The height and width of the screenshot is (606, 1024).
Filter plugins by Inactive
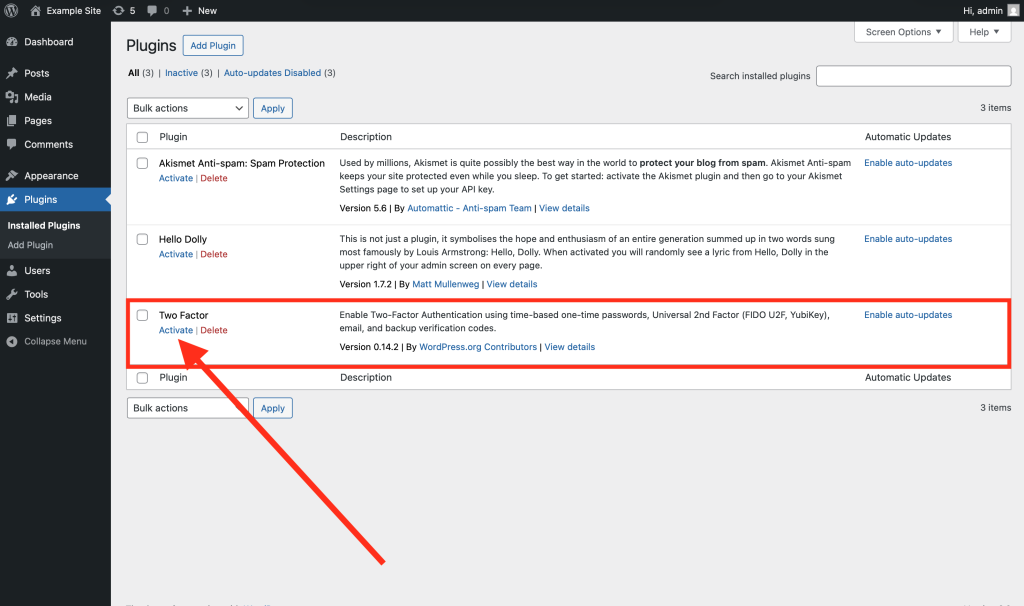pyautogui.click(x=181, y=73)
